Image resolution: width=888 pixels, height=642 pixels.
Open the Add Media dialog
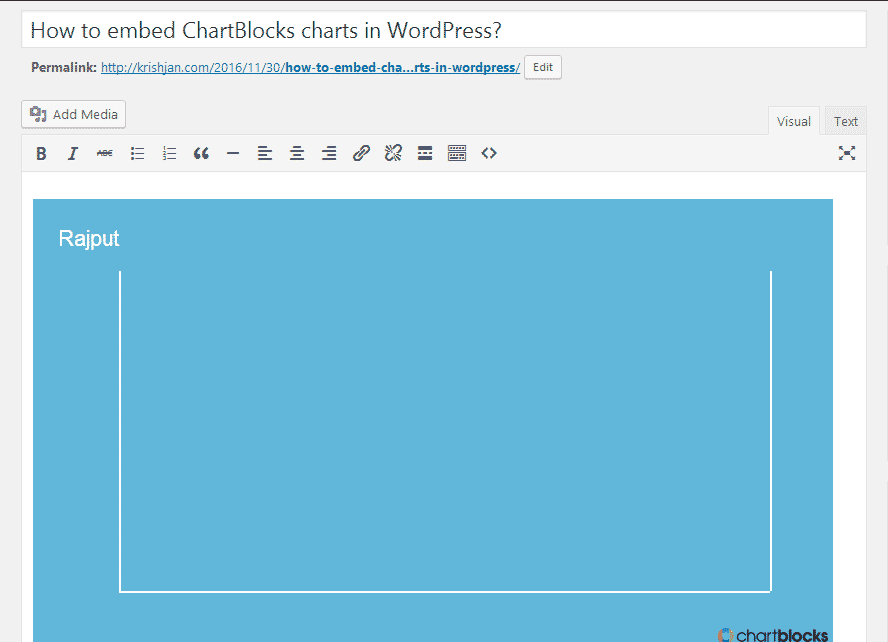click(x=73, y=114)
